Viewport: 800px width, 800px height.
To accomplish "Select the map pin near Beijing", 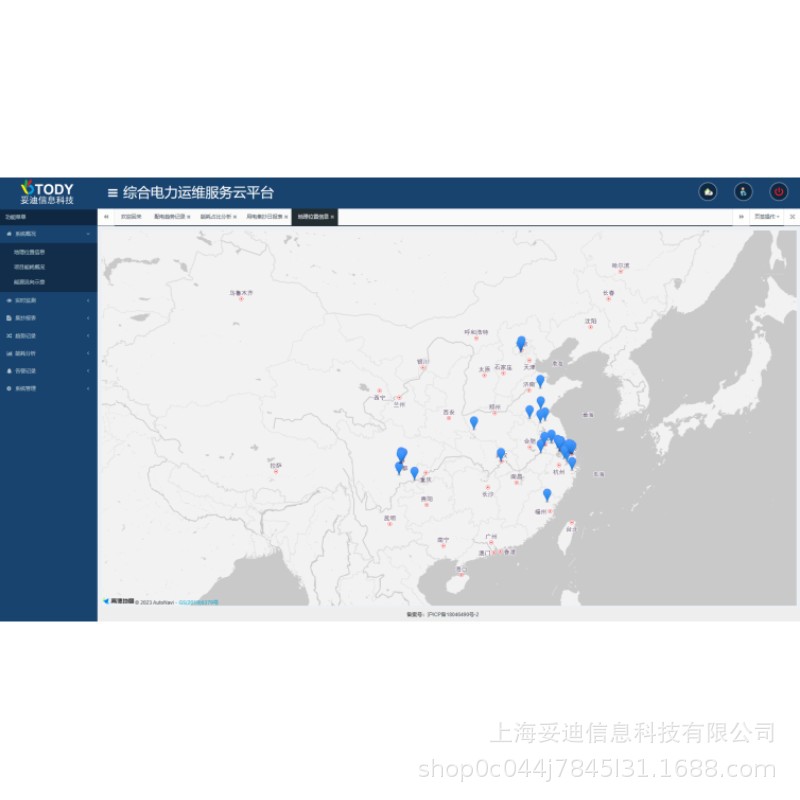I will coord(521,343).
